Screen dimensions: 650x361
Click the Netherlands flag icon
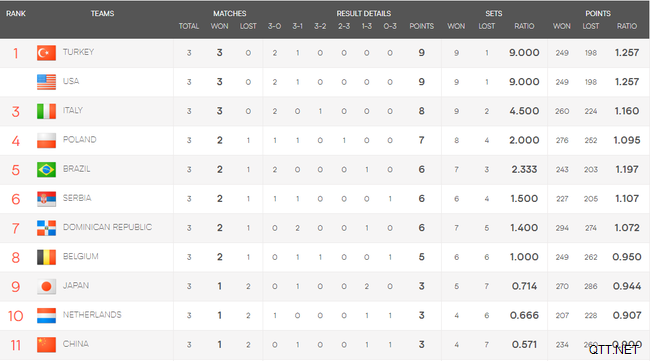click(46, 315)
